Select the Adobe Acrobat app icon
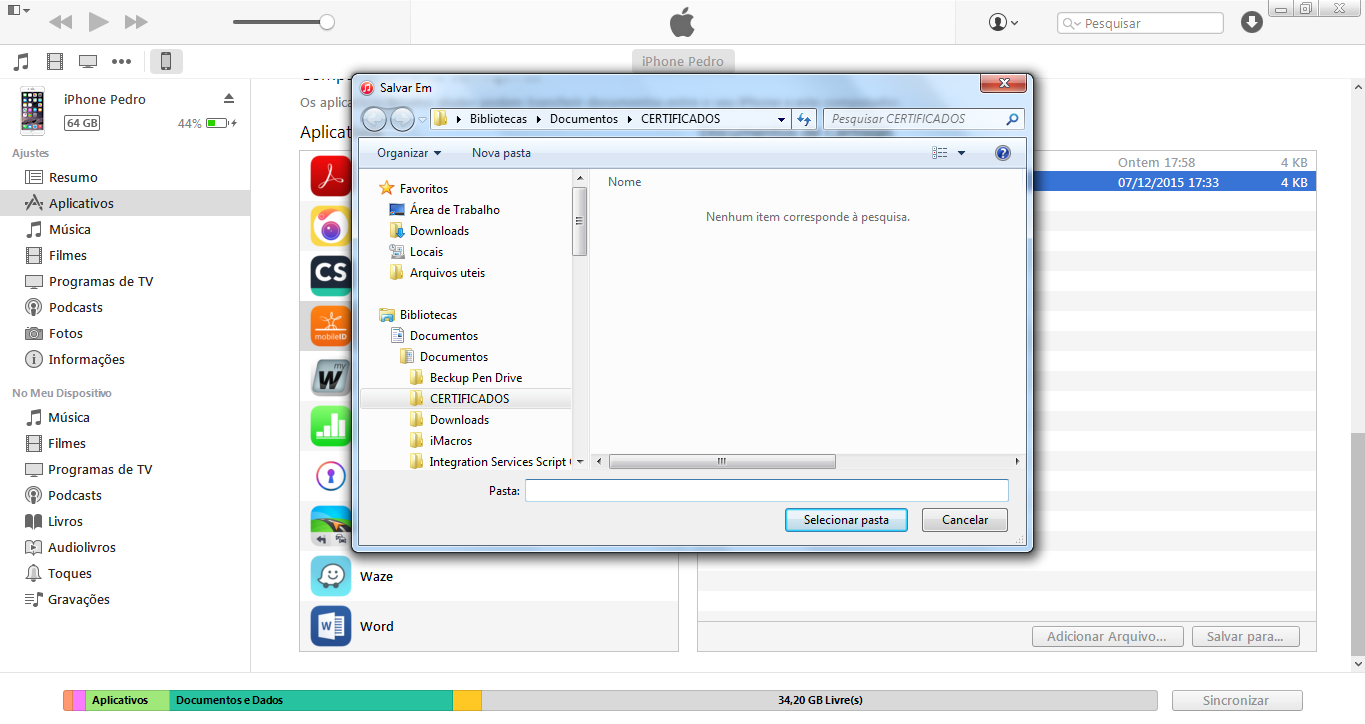This screenshot has width=1365, height=724. (x=330, y=177)
